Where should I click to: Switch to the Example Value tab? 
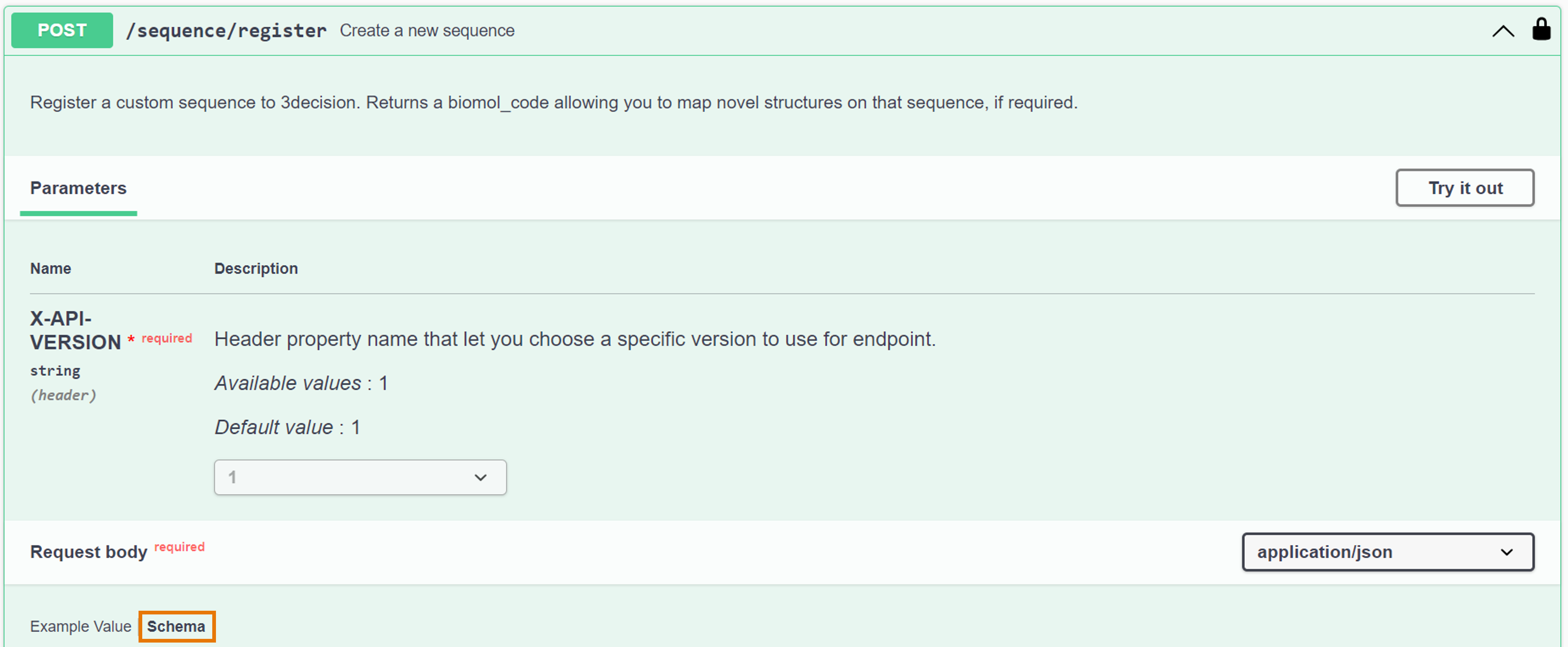coord(81,626)
